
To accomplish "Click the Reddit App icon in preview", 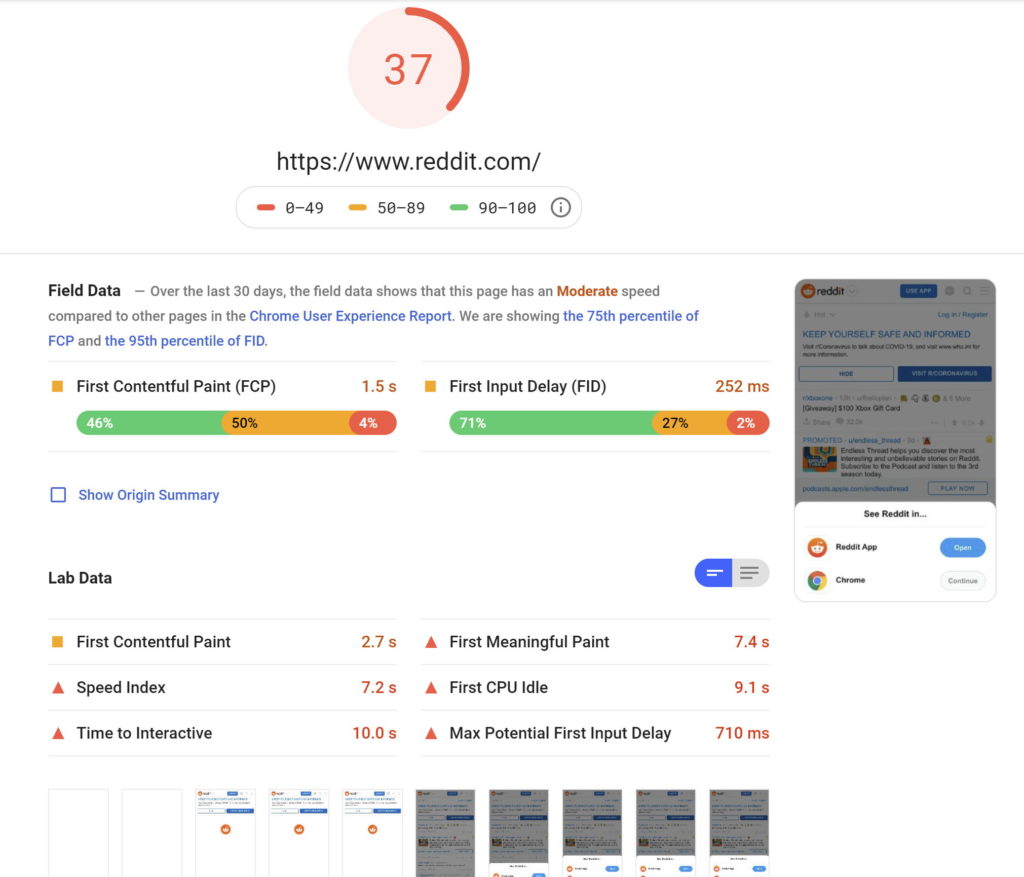I will point(817,547).
